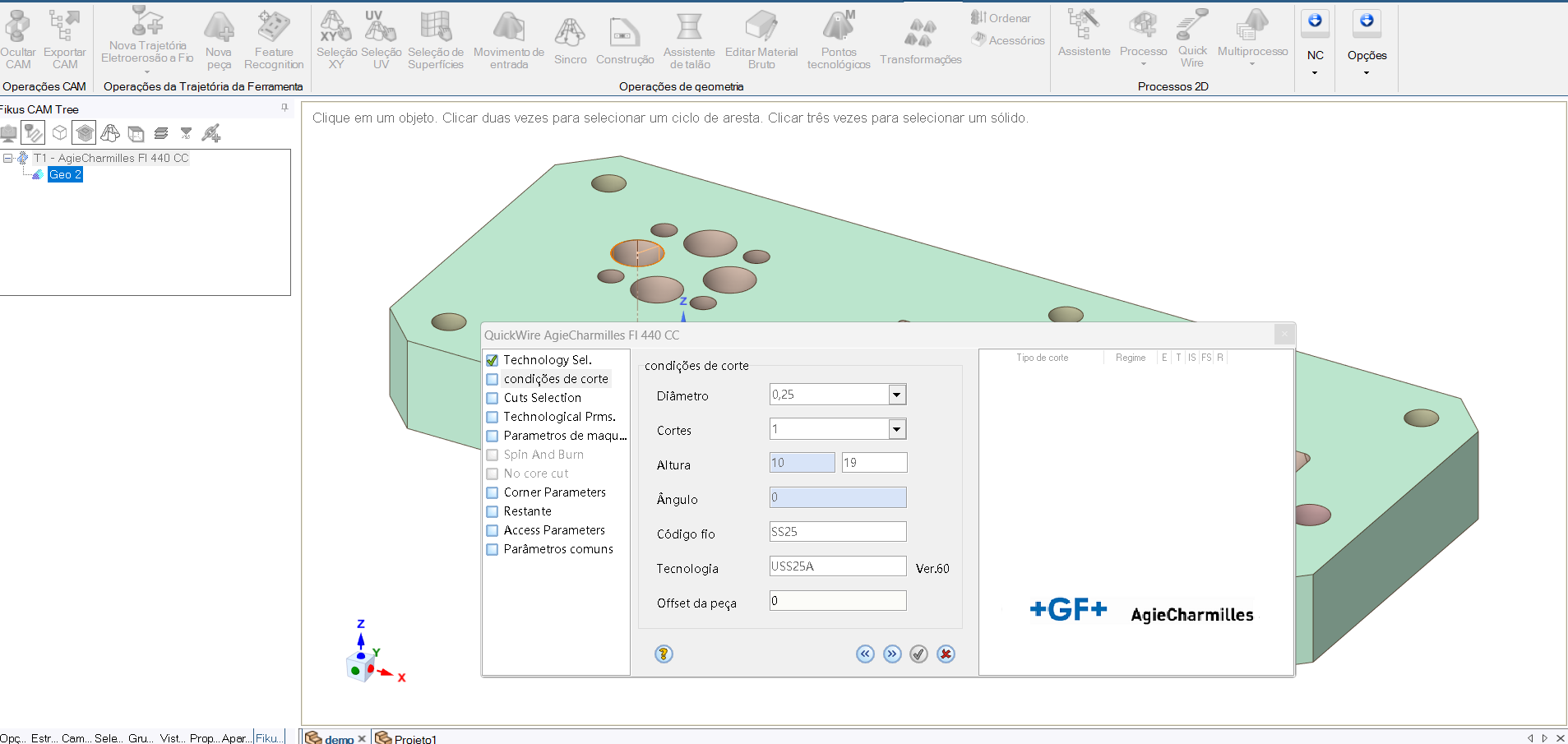The image size is (1568, 744).
Task: Collapse the T1 AgieCharmilles tree node
Action: (7, 158)
